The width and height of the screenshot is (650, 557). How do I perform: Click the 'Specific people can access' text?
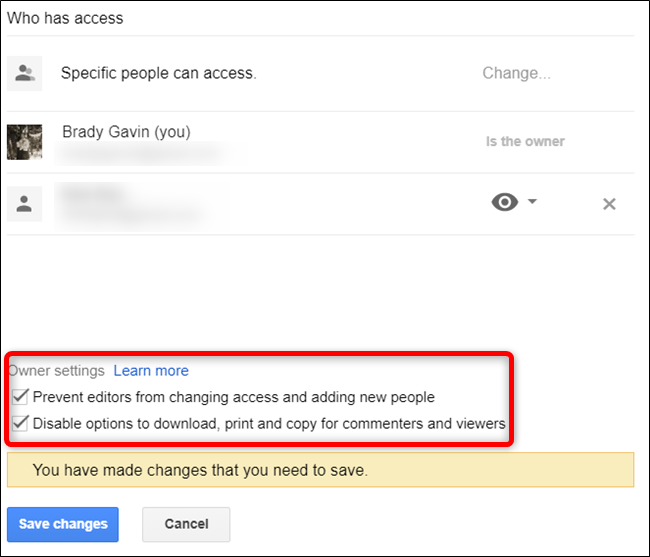[x=159, y=73]
